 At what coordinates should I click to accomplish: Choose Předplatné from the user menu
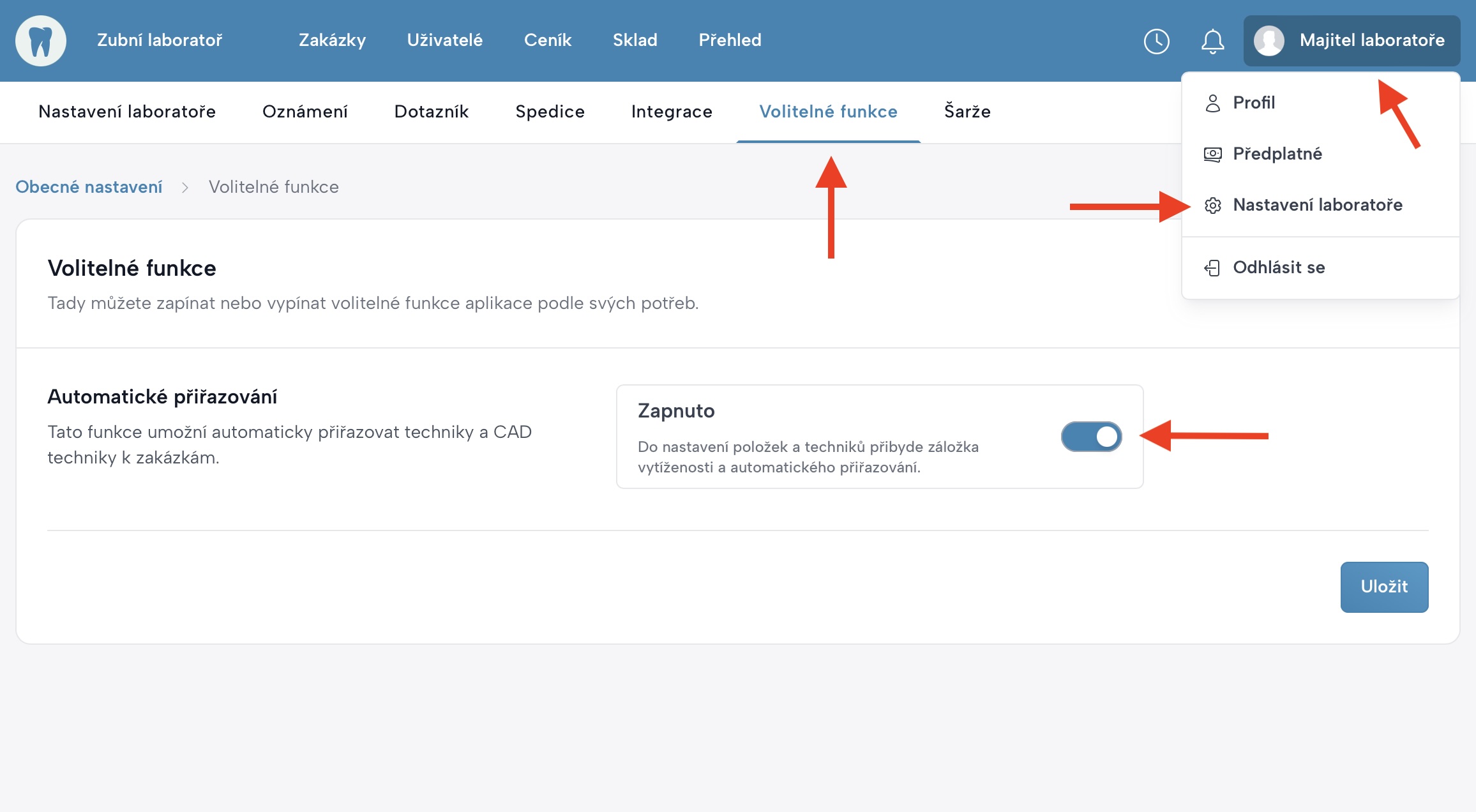pyautogui.click(x=1277, y=154)
